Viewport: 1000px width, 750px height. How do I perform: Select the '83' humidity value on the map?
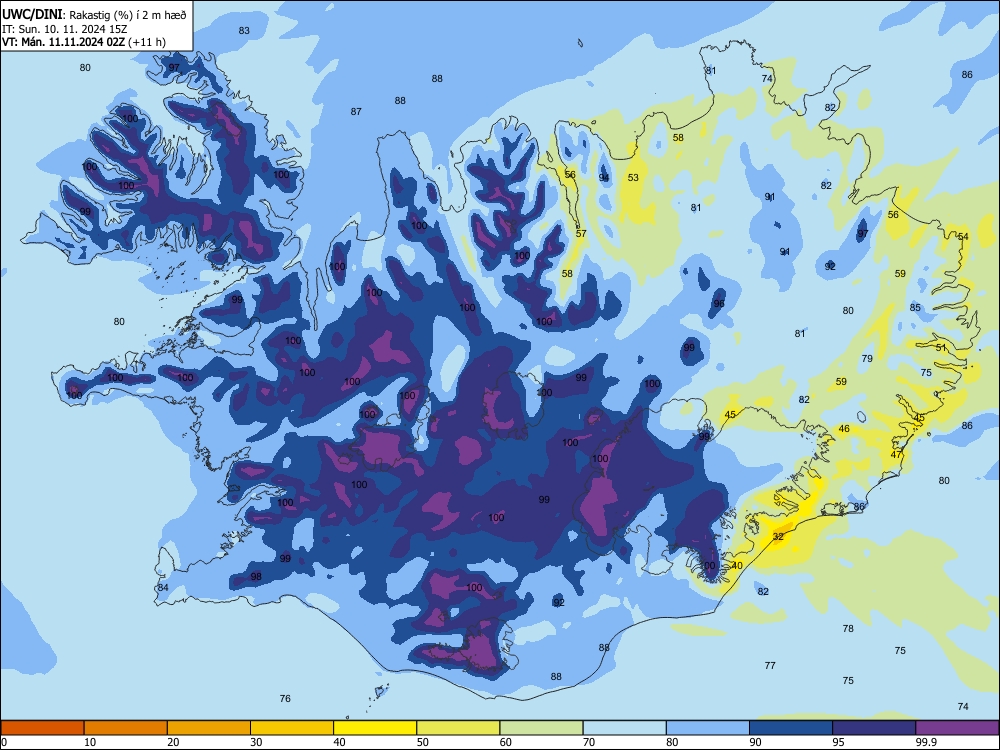[x=244, y=31]
